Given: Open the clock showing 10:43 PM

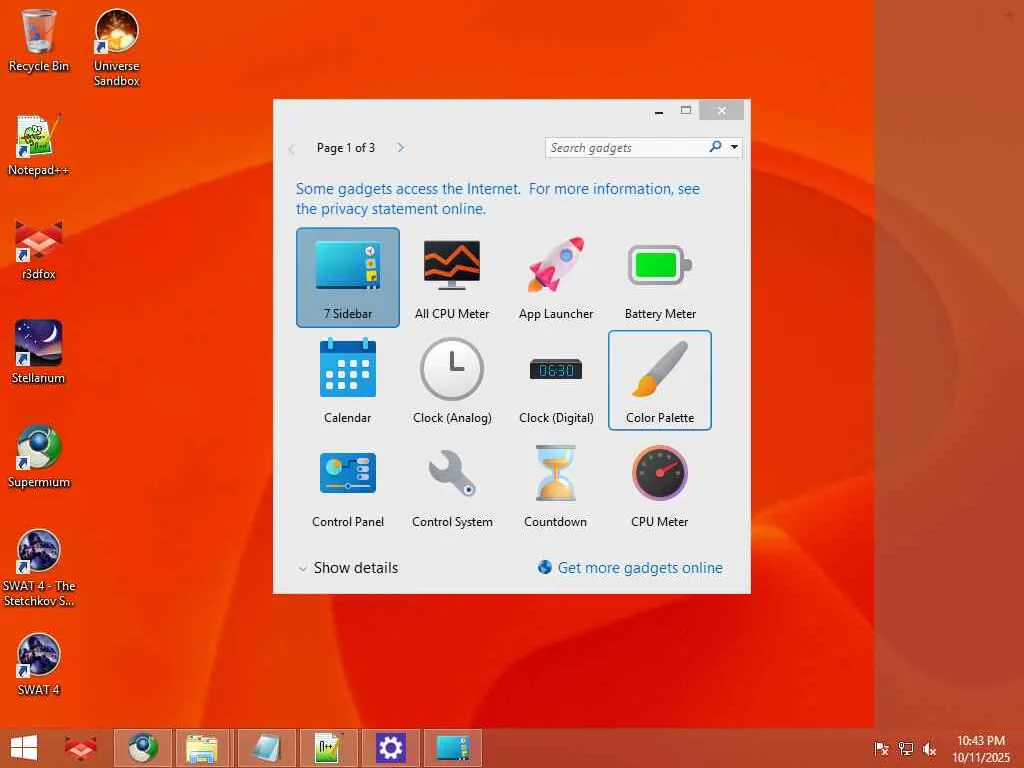Looking at the screenshot, I should point(980,749).
